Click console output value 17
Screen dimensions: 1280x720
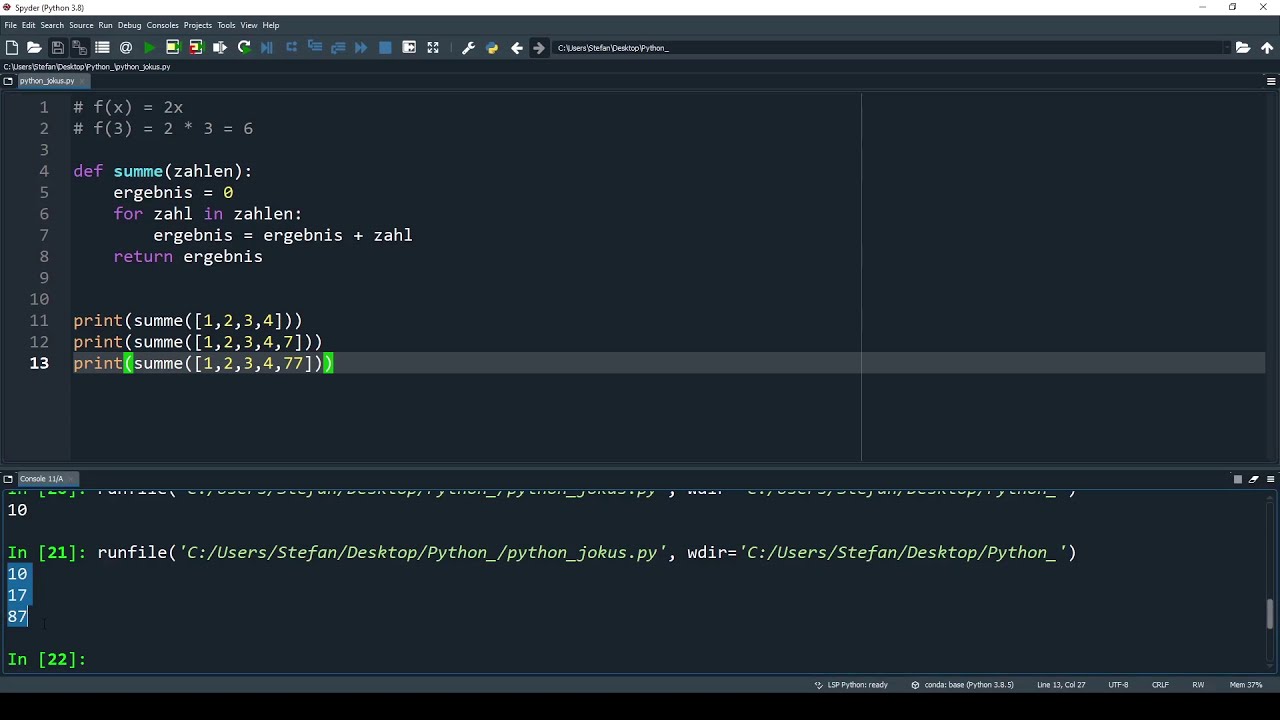click(17, 595)
